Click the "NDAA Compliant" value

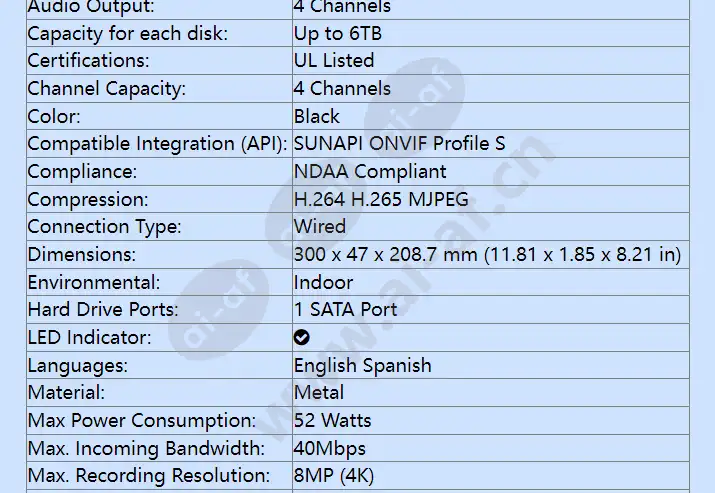(x=370, y=172)
